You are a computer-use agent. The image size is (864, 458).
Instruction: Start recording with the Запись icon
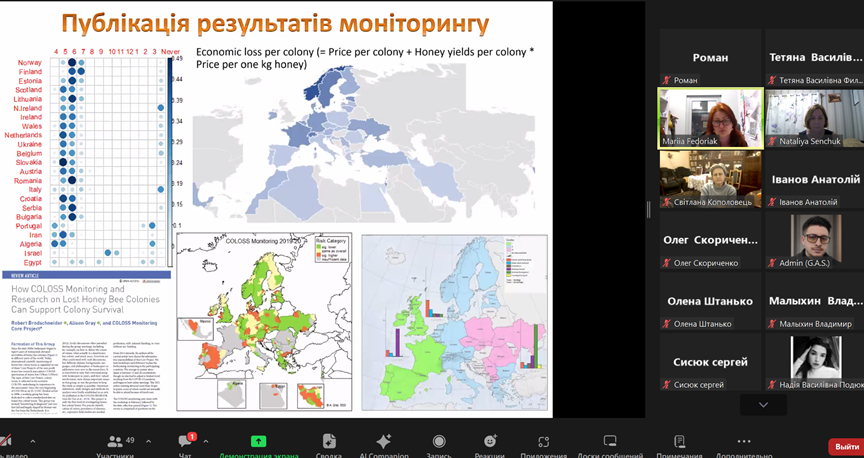tap(439, 443)
